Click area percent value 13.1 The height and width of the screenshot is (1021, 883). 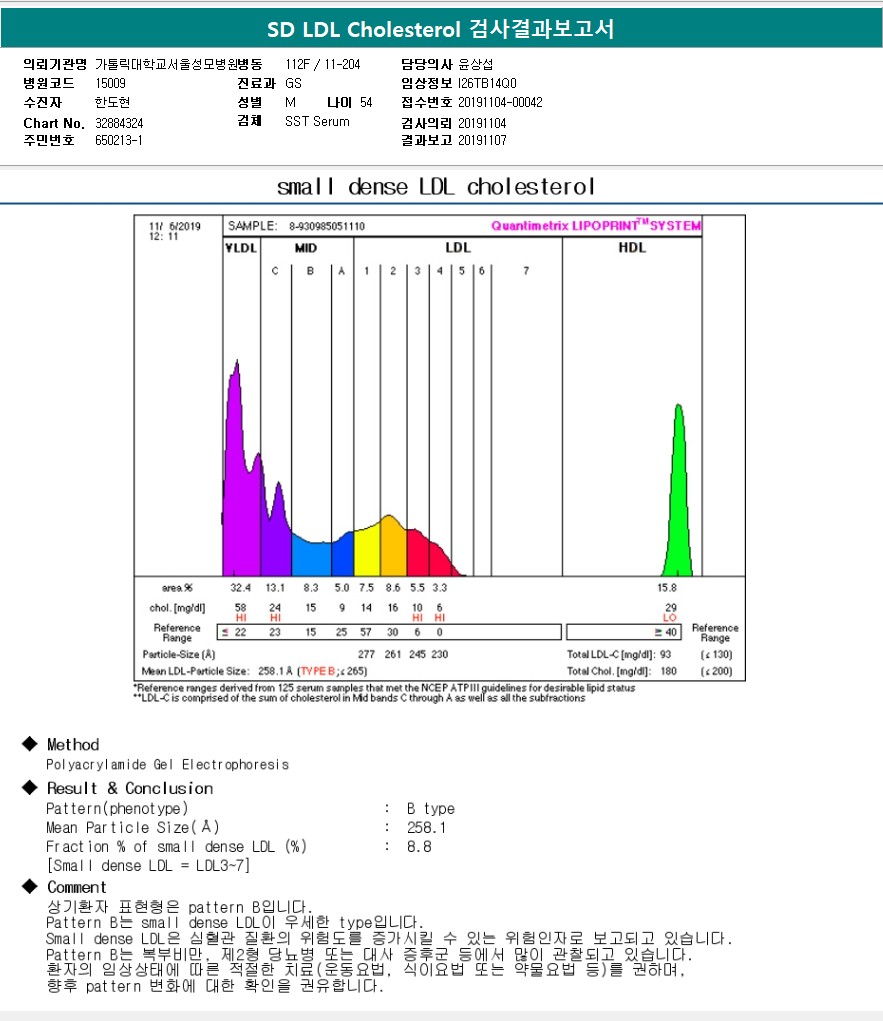point(275,587)
